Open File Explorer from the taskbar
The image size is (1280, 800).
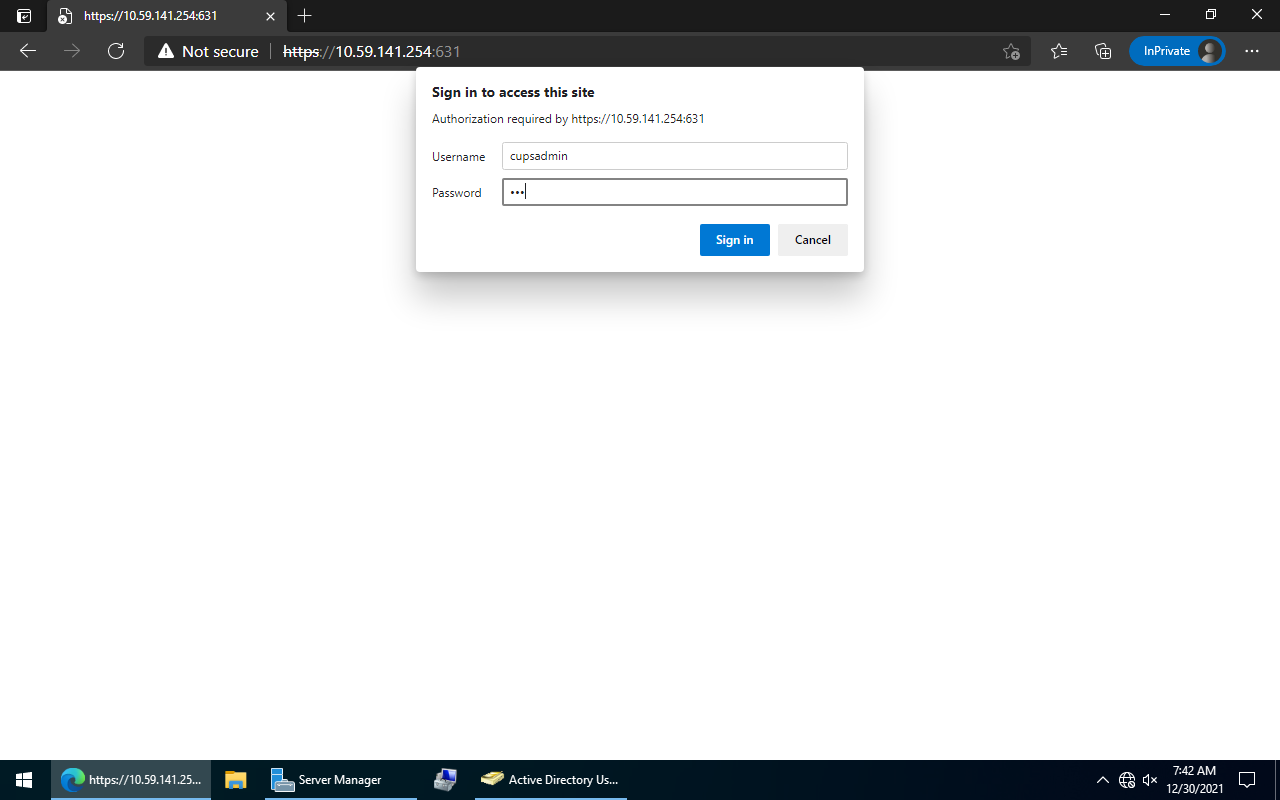[235, 779]
